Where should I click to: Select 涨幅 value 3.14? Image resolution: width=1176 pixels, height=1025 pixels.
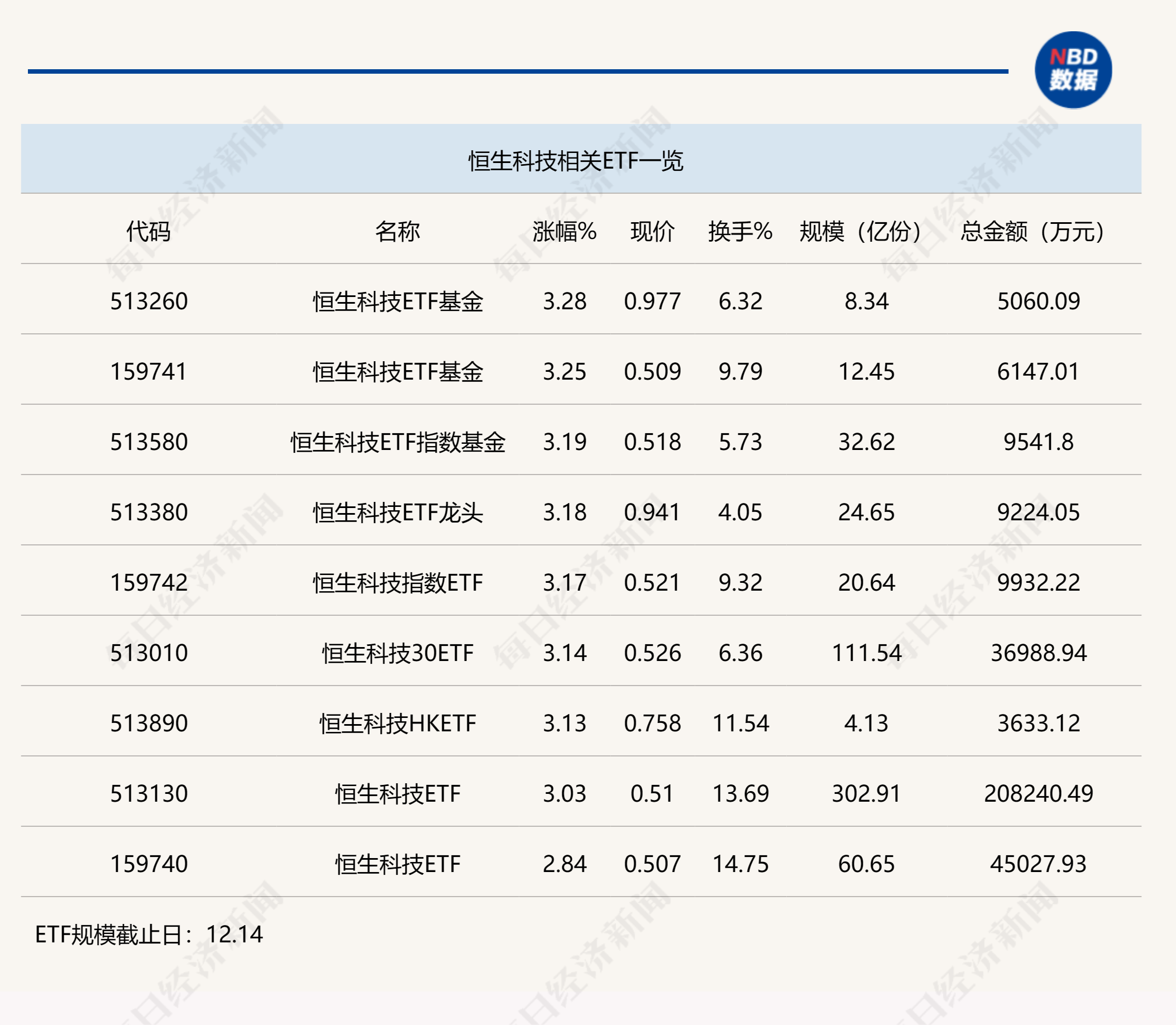point(565,653)
